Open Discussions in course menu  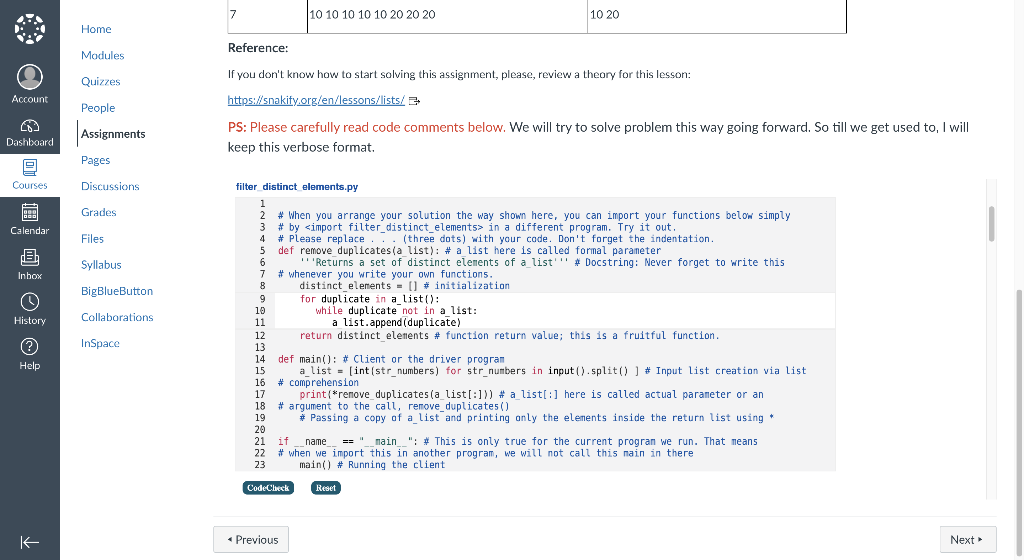110,186
